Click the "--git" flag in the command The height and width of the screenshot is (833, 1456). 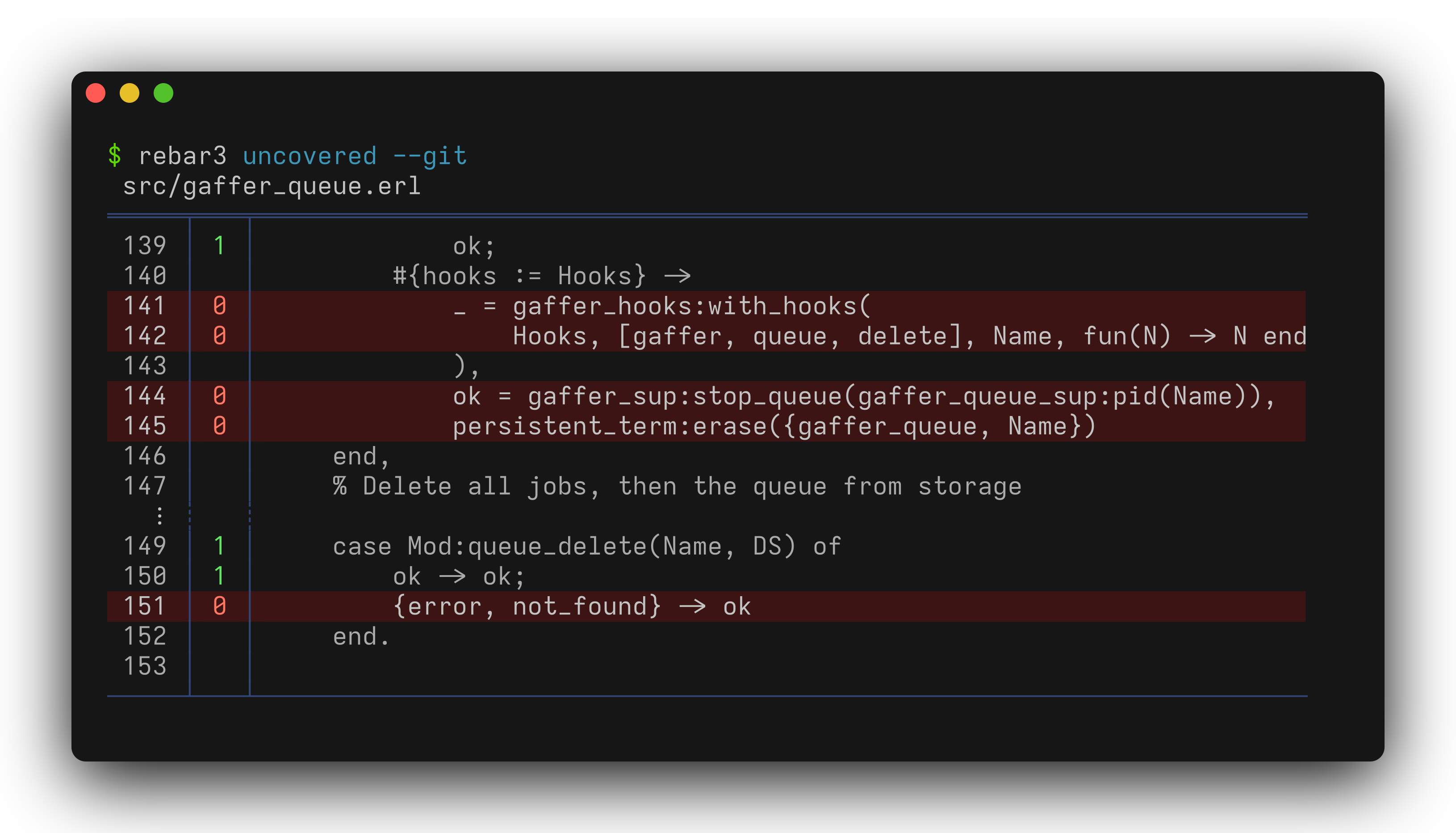tap(430, 156)
